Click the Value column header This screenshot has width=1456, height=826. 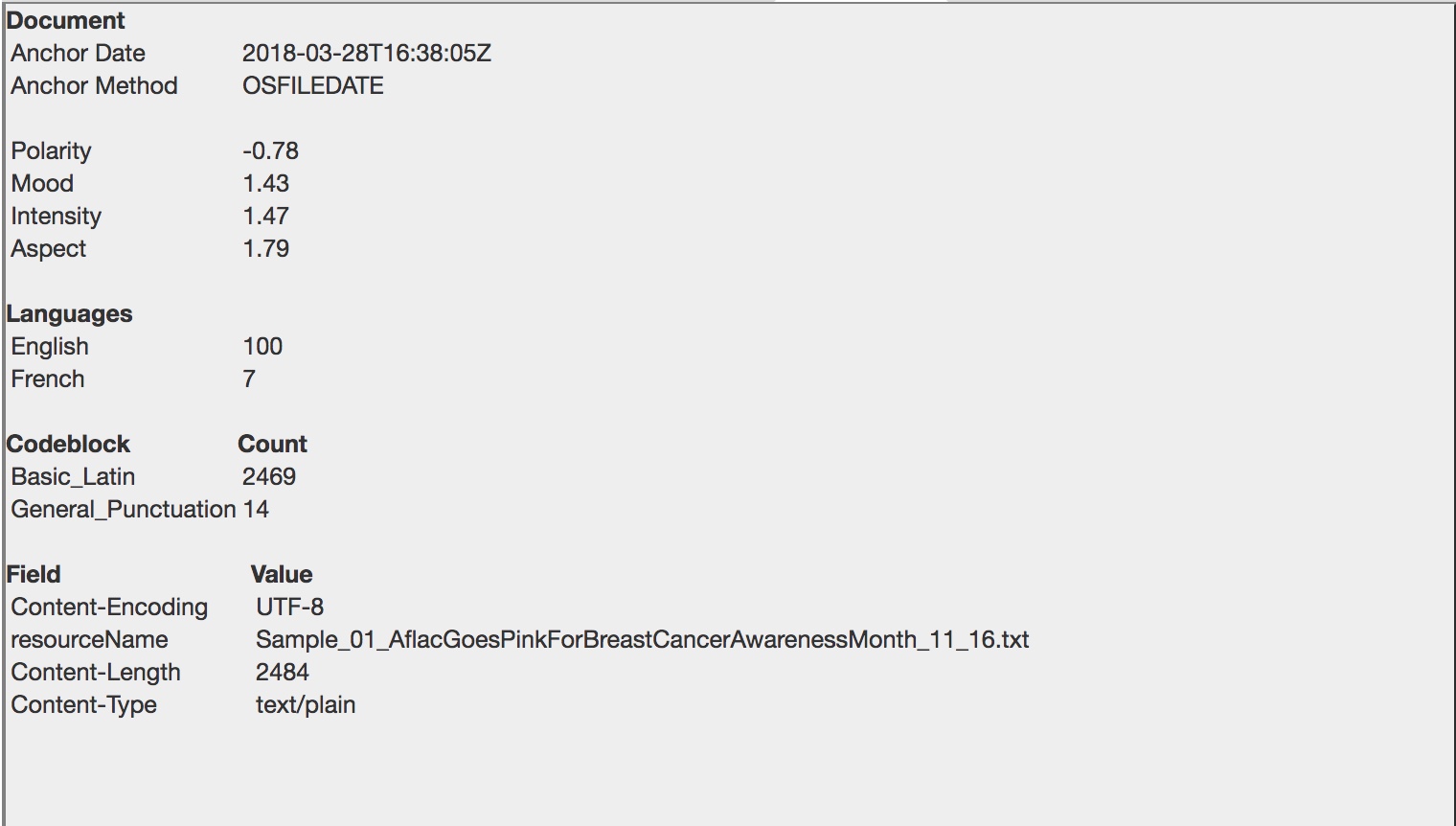(282, 574)
